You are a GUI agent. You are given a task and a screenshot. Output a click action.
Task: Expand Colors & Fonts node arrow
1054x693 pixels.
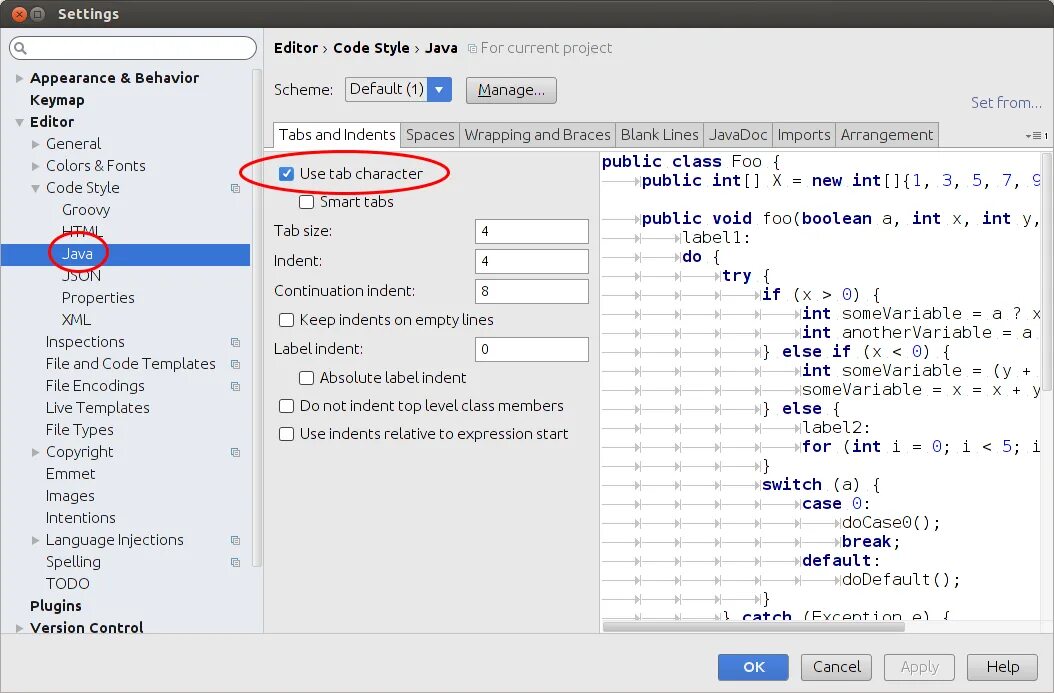[x=36, y=166]
